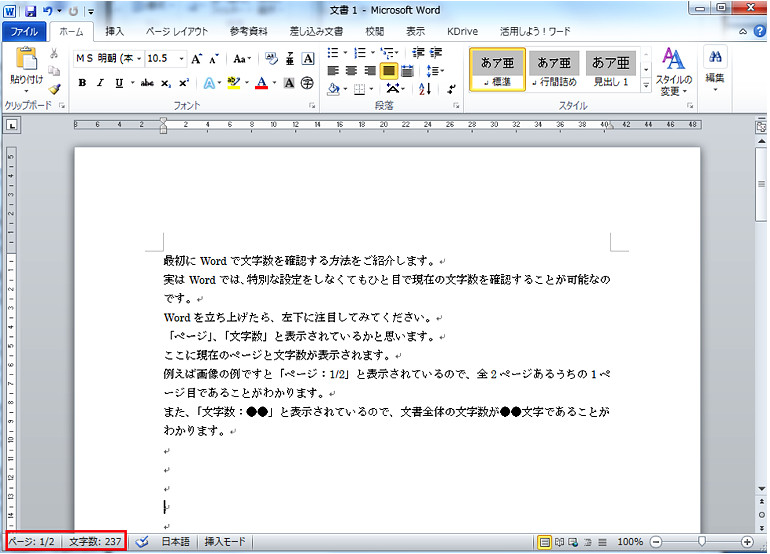Toggle Italic formatting
770x554 pixels.
click(100, 83)
